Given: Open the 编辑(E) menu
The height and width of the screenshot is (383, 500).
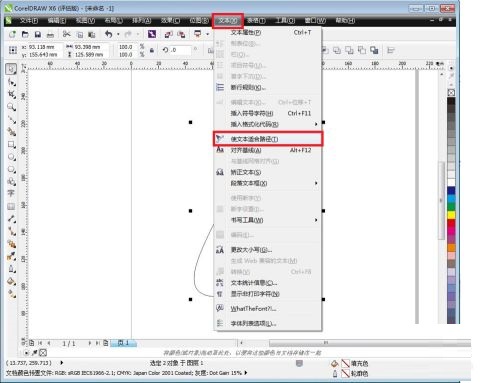Looking at the screenshot, I should (57, 21).
